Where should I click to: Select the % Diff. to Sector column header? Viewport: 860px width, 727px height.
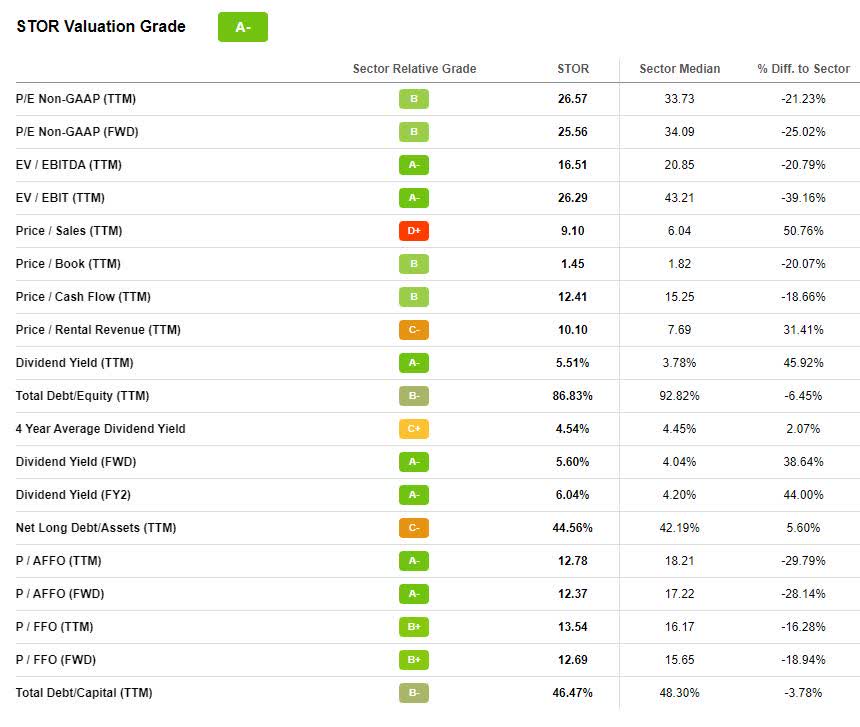click(803, 69)
